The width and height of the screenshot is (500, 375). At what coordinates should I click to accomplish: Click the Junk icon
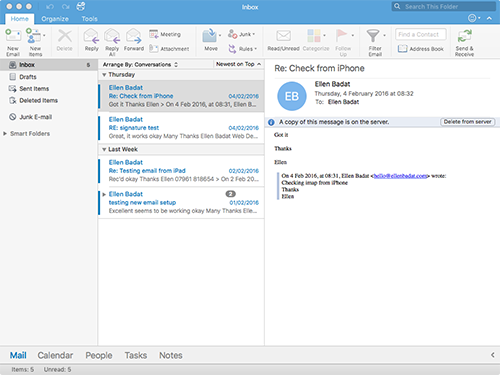point(232,34)
